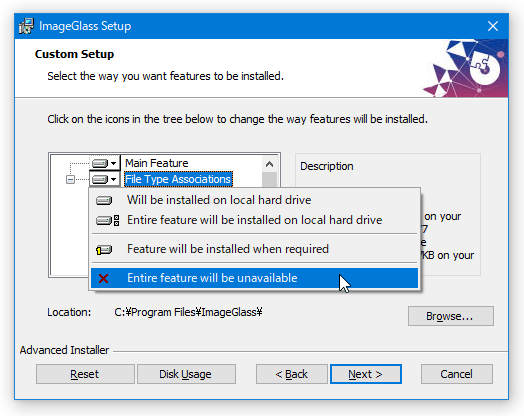The image size is (524, 416).
Task: Go back with the < Back button
Action: click(291, 374)
